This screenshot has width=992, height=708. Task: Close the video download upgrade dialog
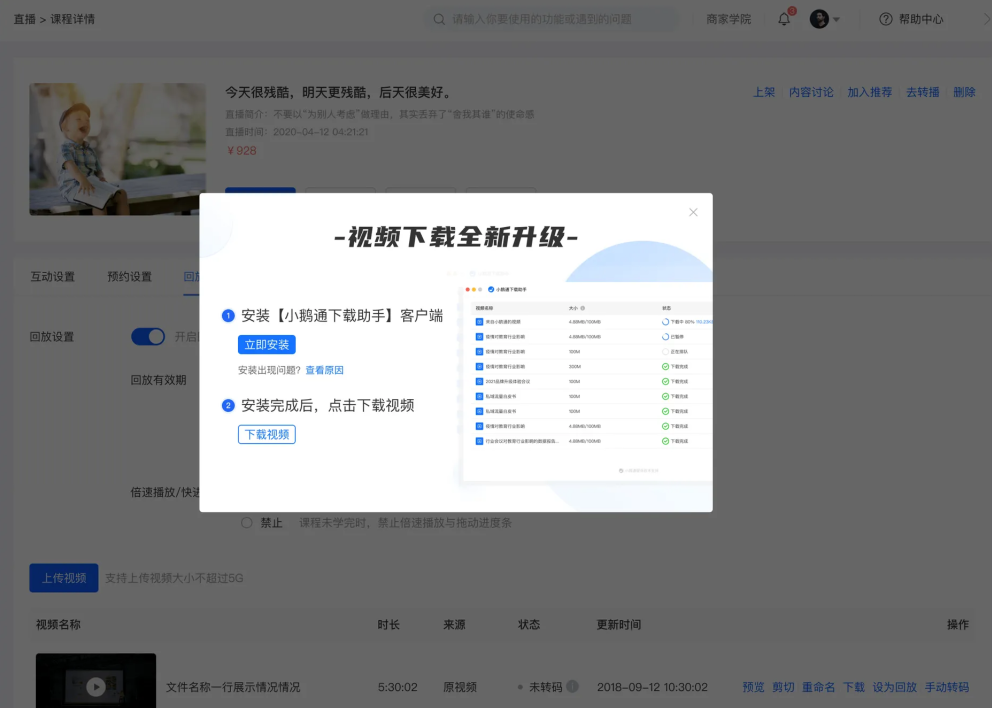click(693, 212)
